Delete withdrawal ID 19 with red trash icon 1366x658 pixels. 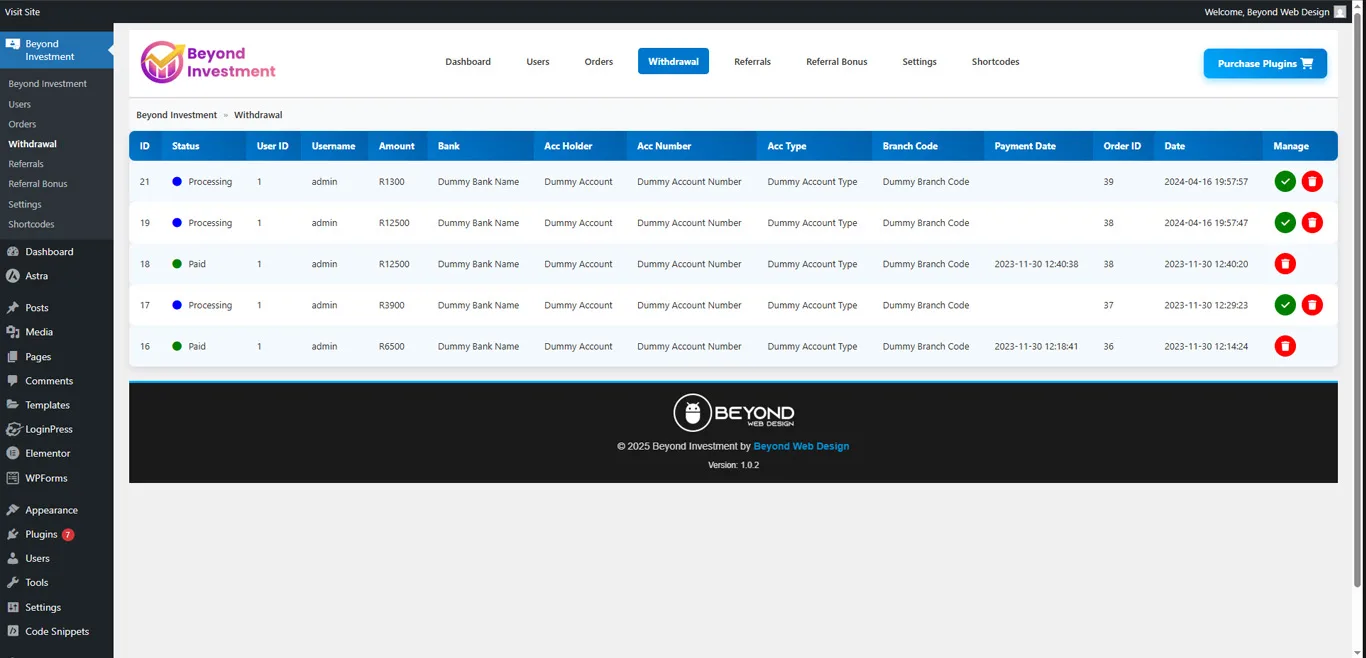point(1312,222)
